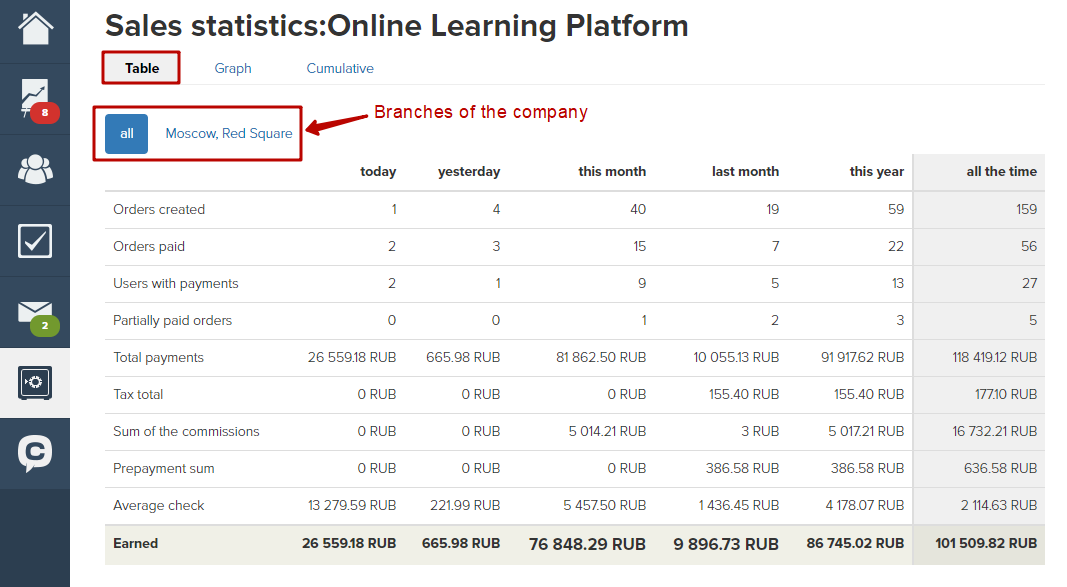
Task: Click Total payments last month 10 055.13 RUB
Action: pos(736,357)
